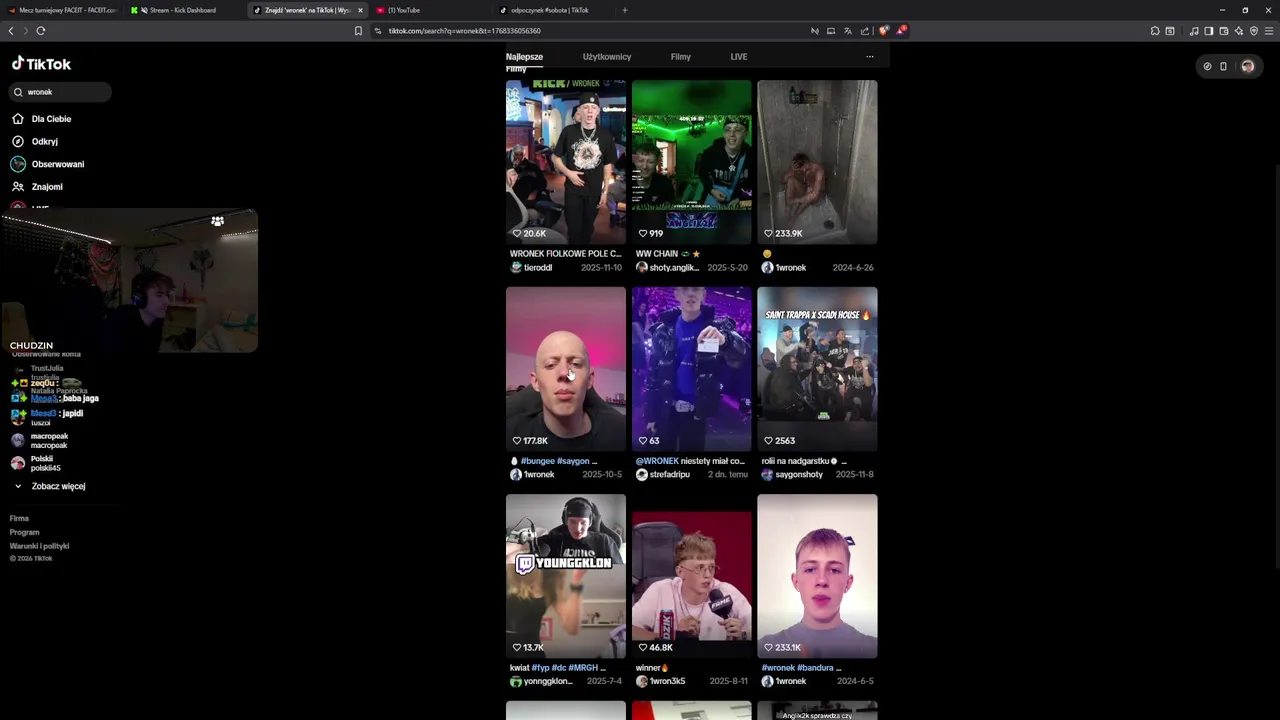Close the TikTok 'wronek' search tab
The image size is (1280, 720).
click(360, 10)
